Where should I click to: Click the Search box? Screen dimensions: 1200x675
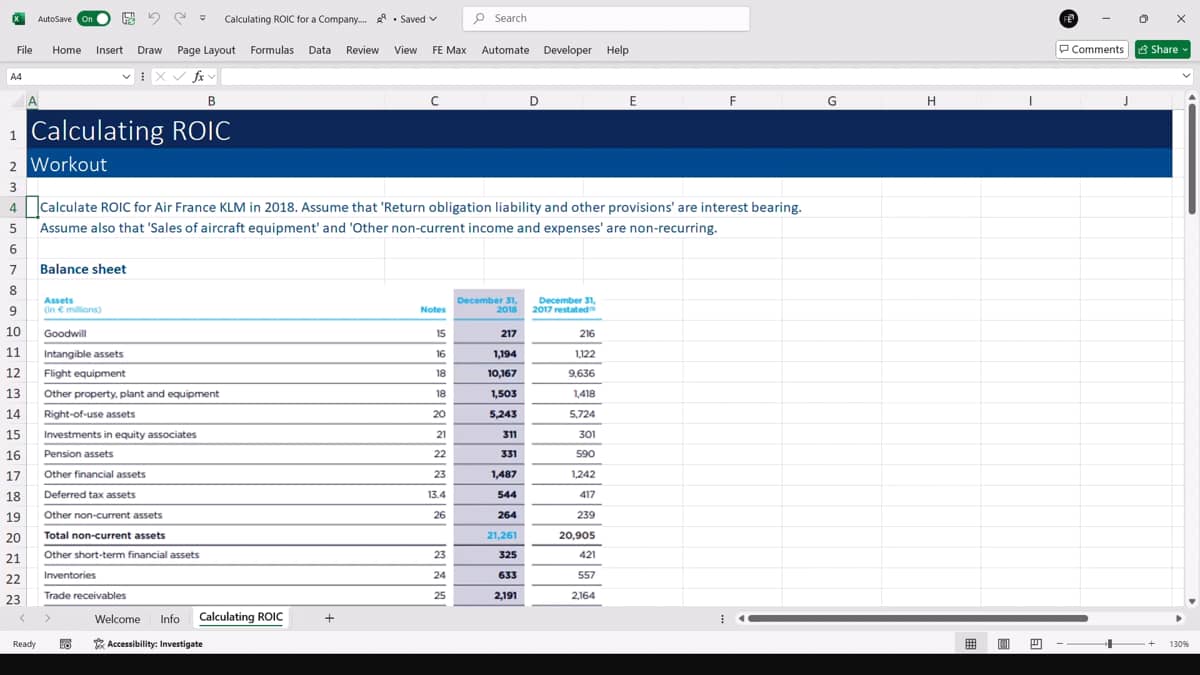pyautogui.click(x=606, y=18)
